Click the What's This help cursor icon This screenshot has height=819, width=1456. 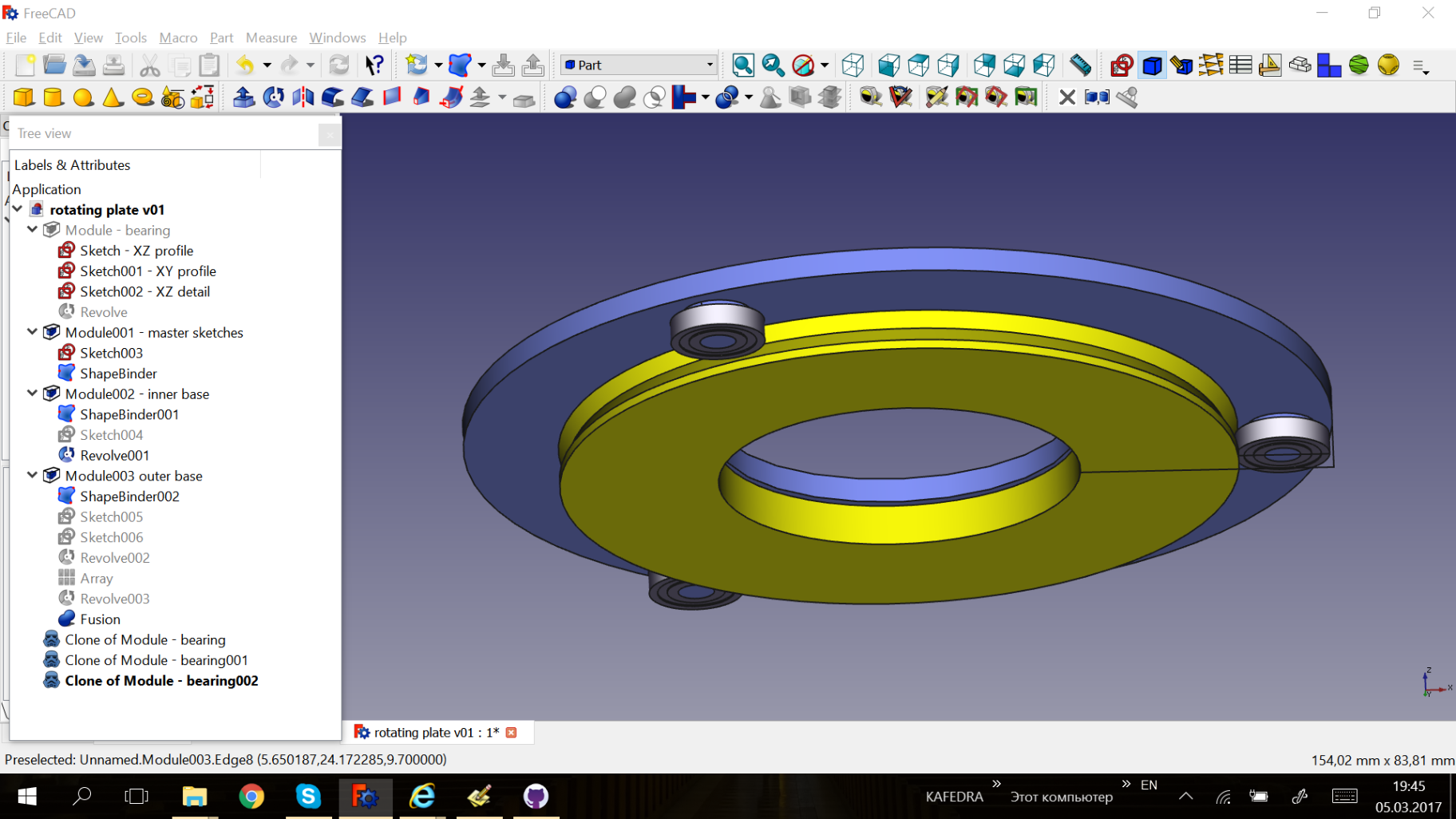click(374, 65)
